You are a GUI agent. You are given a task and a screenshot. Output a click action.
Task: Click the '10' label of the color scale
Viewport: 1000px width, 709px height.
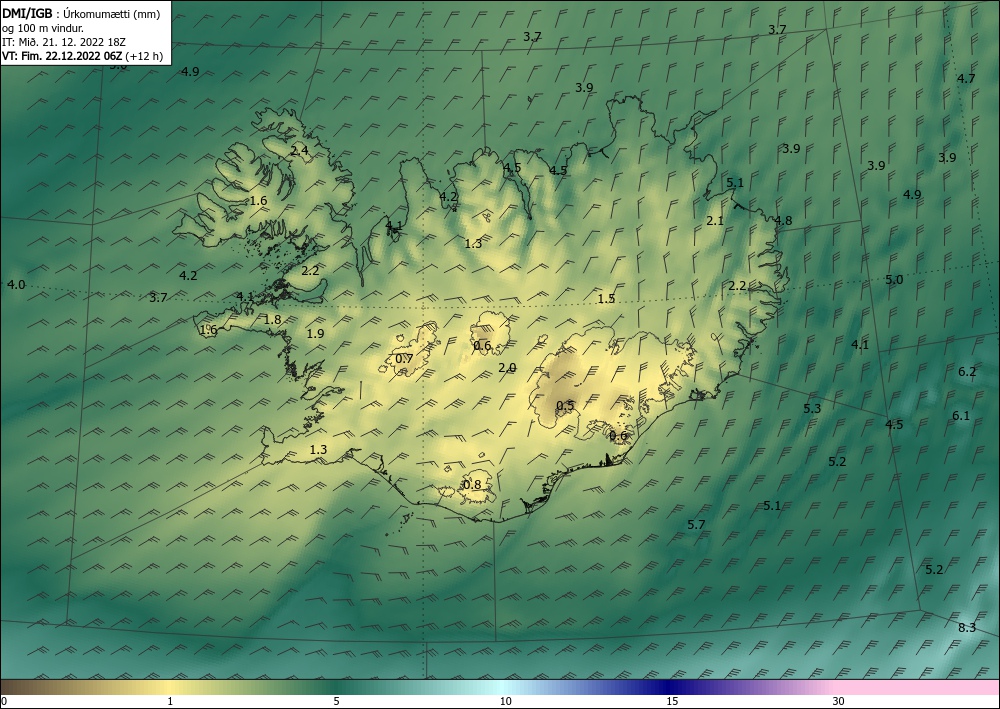(x=505, y=701)
